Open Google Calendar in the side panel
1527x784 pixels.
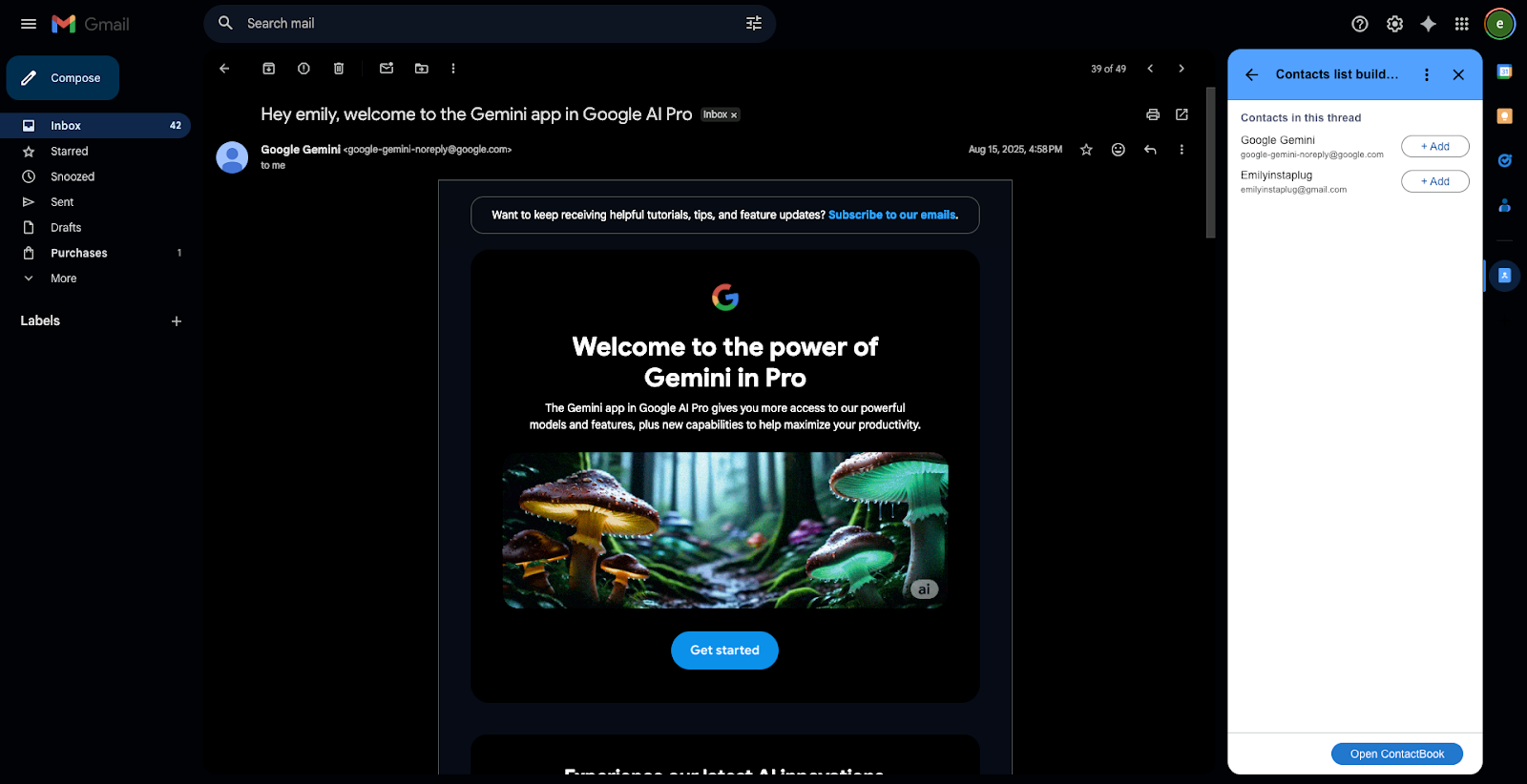coord(1504,72)
